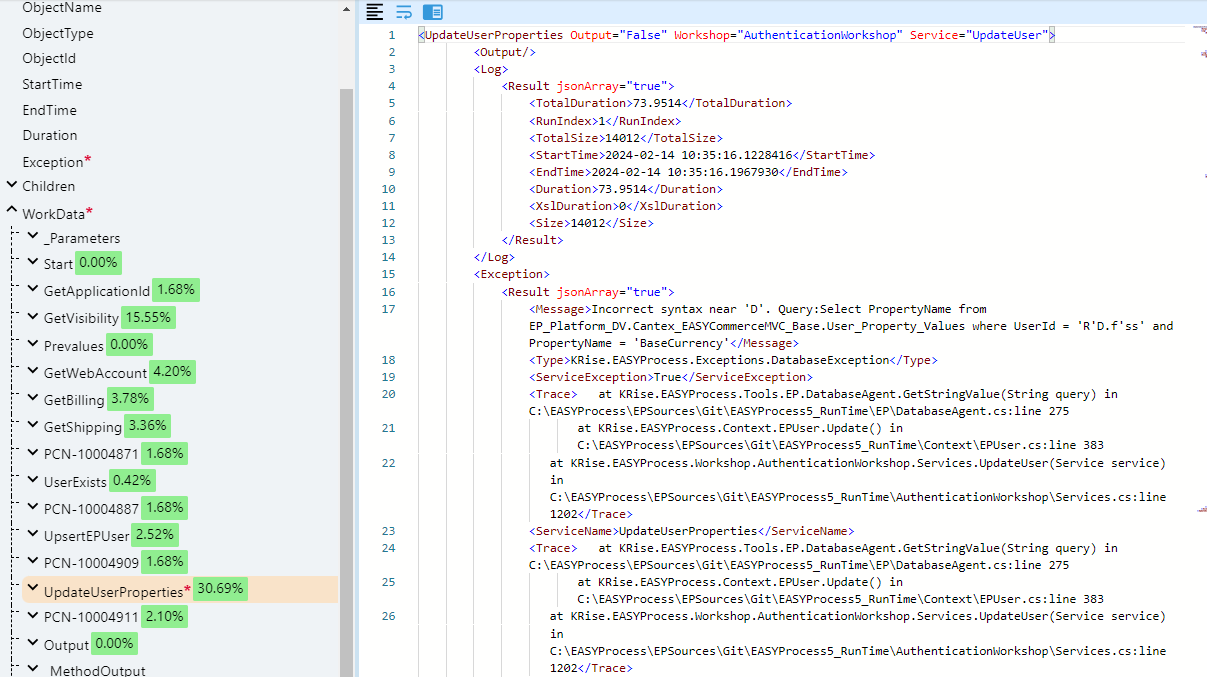Expand the Children node chevron

click(x=12, y=185)
